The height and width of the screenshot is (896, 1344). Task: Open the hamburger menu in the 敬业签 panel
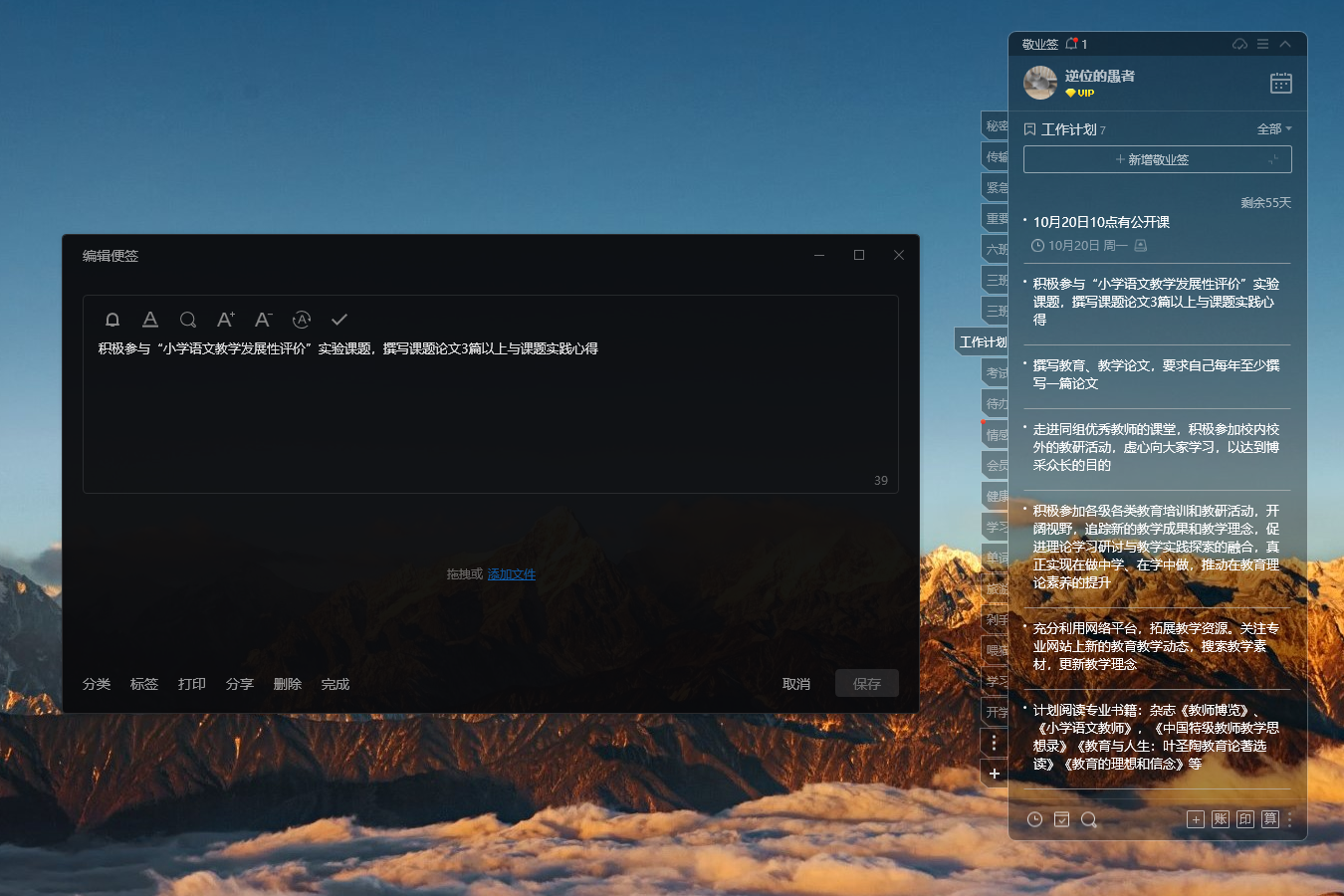point(1262,44)
